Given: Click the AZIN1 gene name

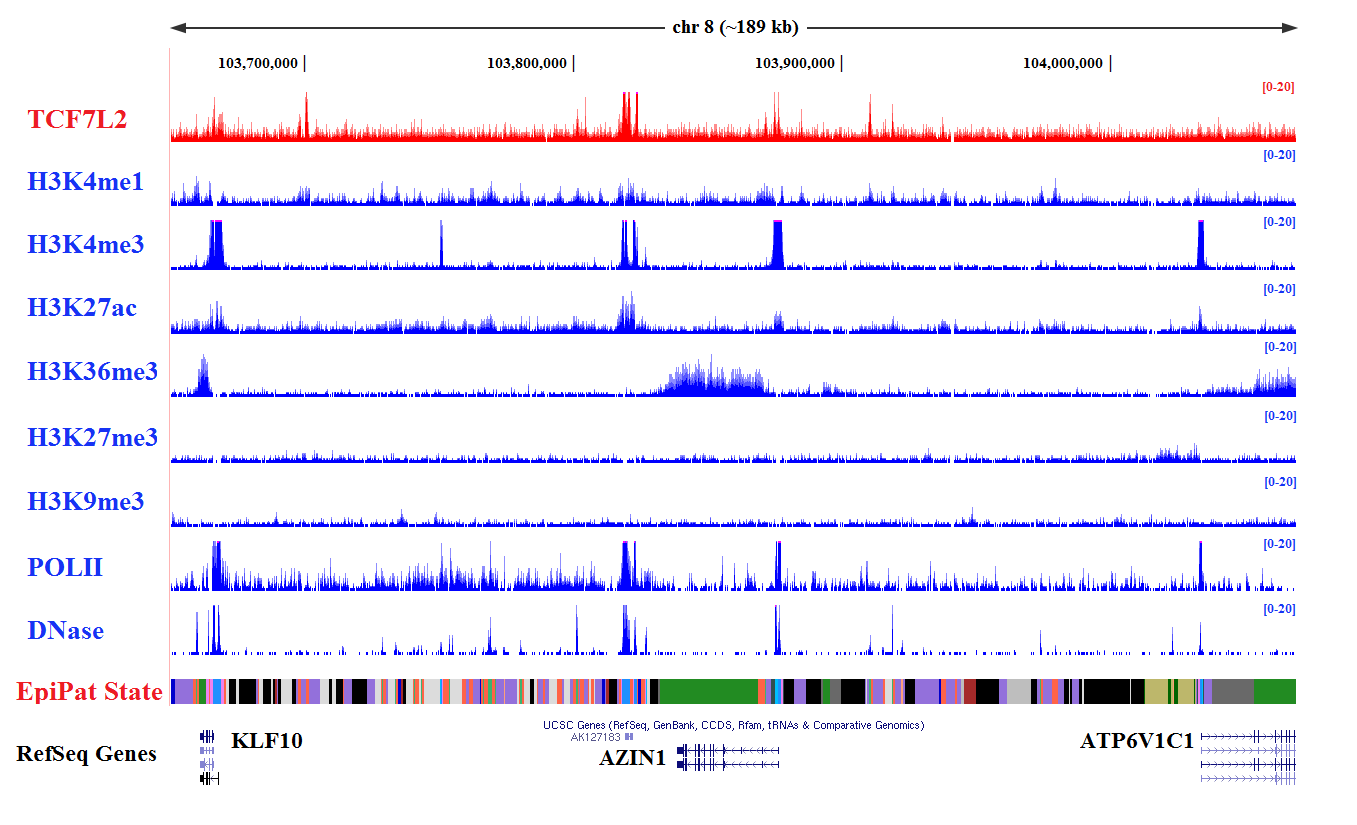Looking at the screenshot, I should point(632,758).
